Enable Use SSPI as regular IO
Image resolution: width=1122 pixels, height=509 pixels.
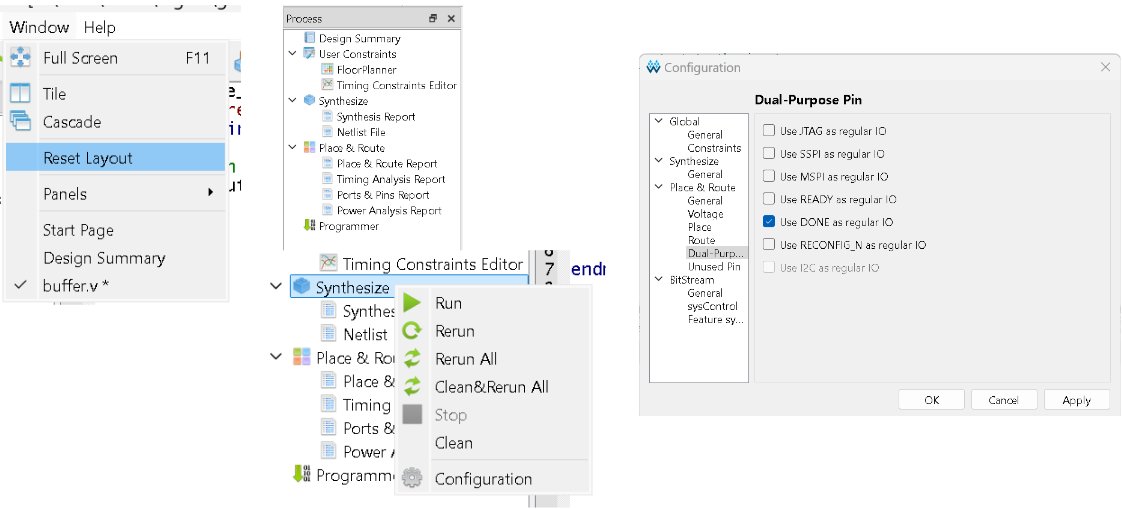pyautogui.click(x=769, y=153)
